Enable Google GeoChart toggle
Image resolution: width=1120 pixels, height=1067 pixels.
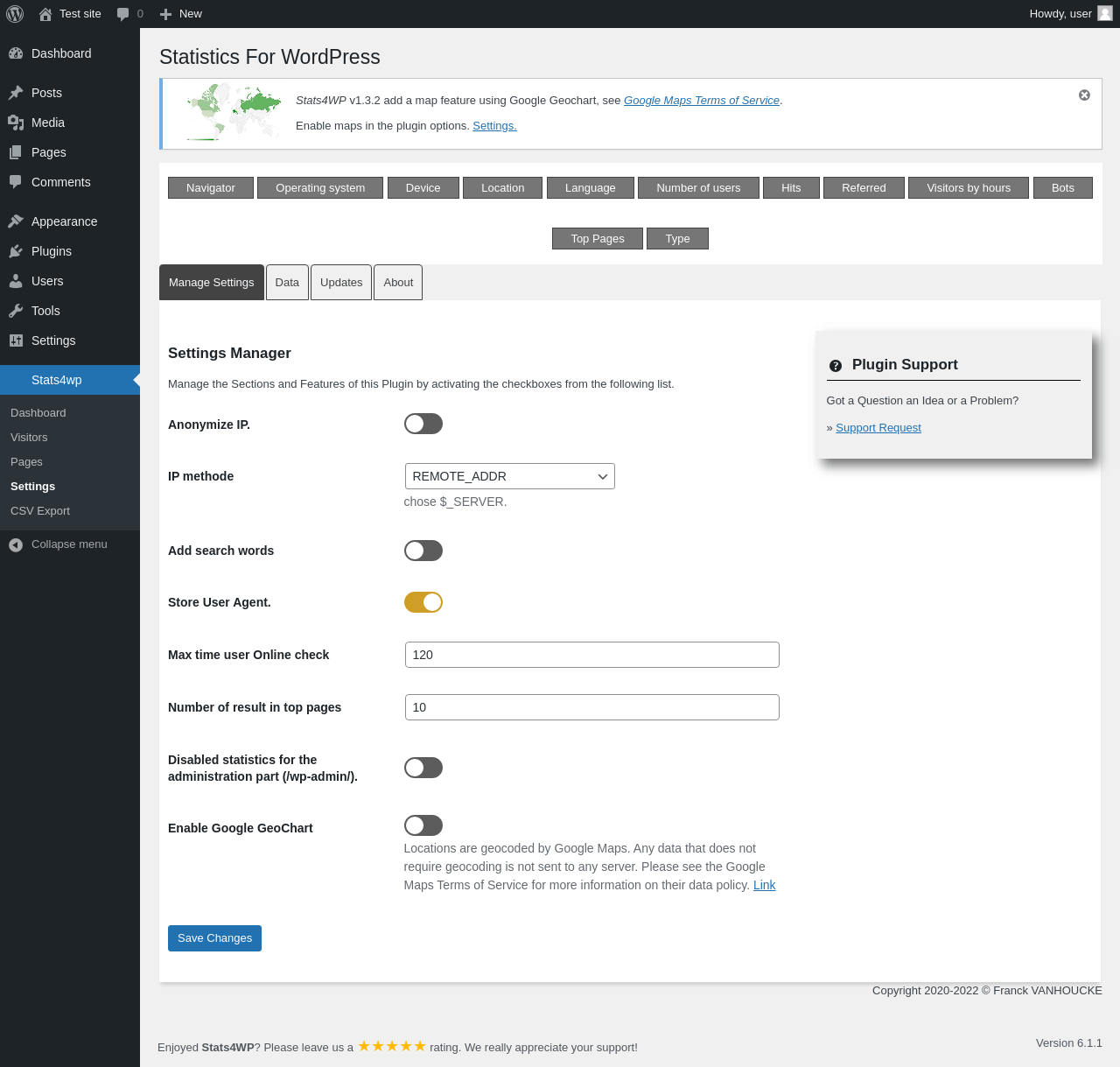tap(423, 825)
